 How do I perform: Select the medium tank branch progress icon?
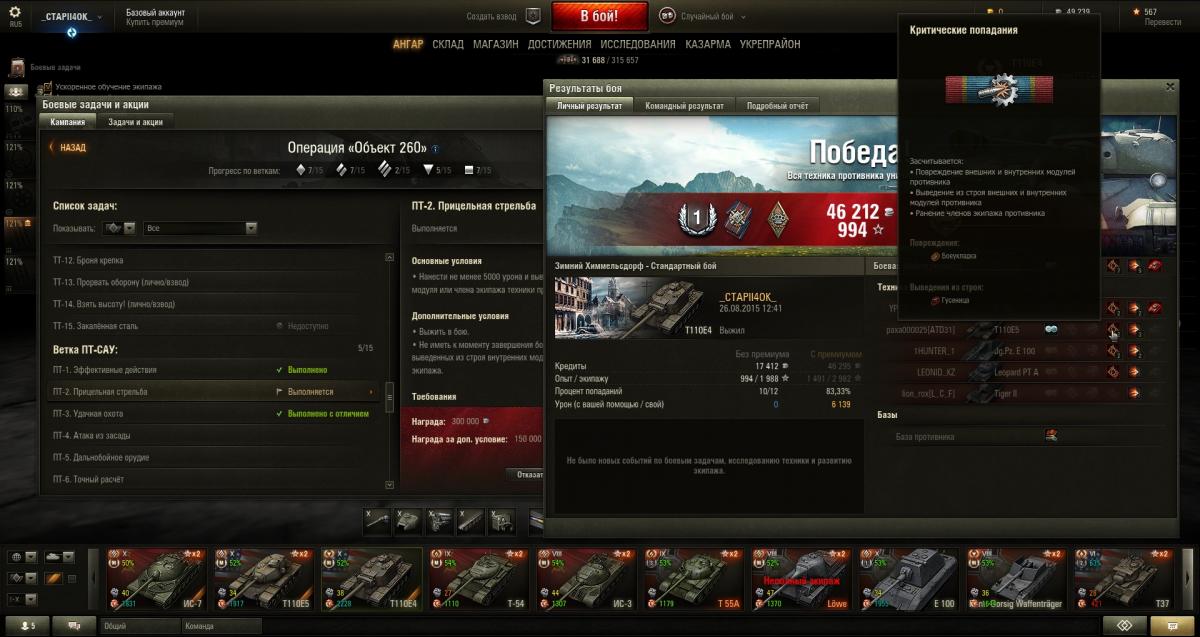[342, 170]
